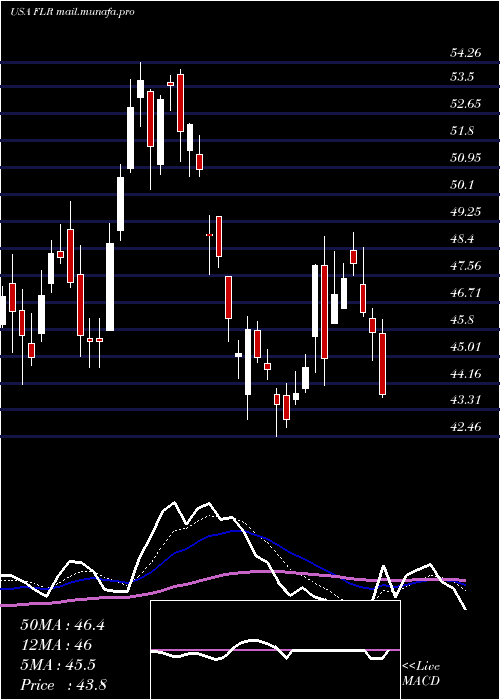Click the 47.56 price axis label
The height and width of the screenshot is (700, 500).
(466, 266)
